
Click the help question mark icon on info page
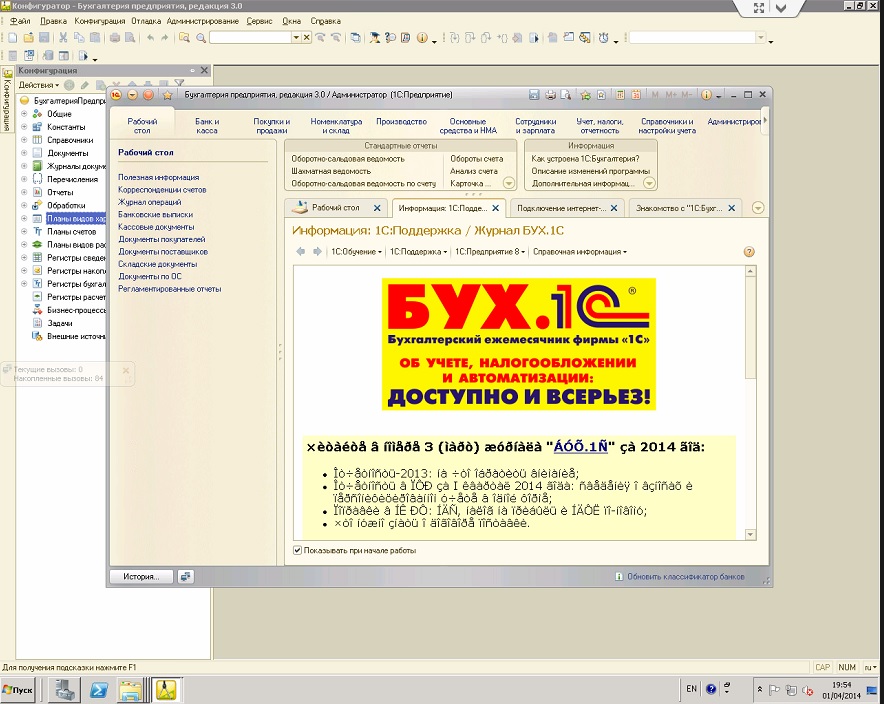(x=749, y=252)
